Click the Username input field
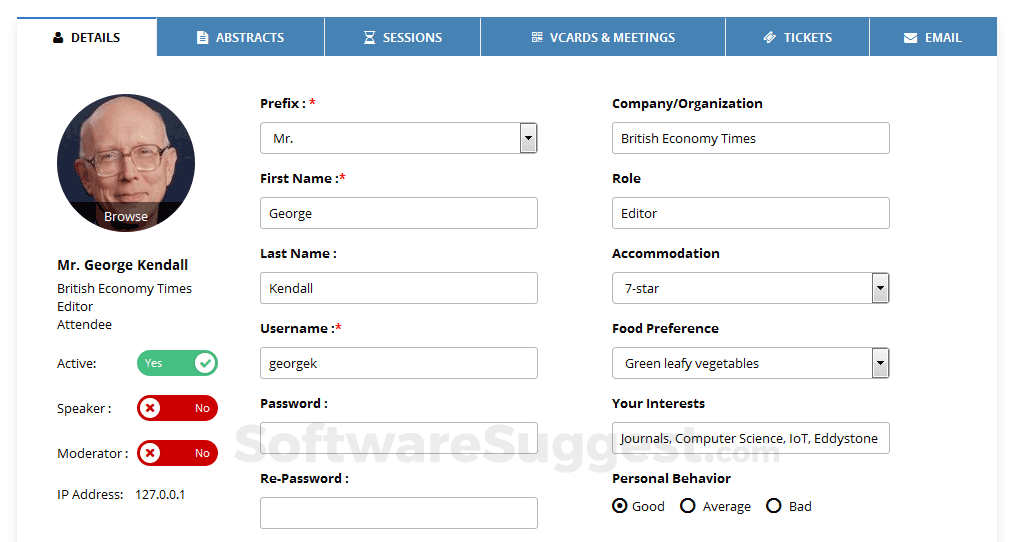 398,363
